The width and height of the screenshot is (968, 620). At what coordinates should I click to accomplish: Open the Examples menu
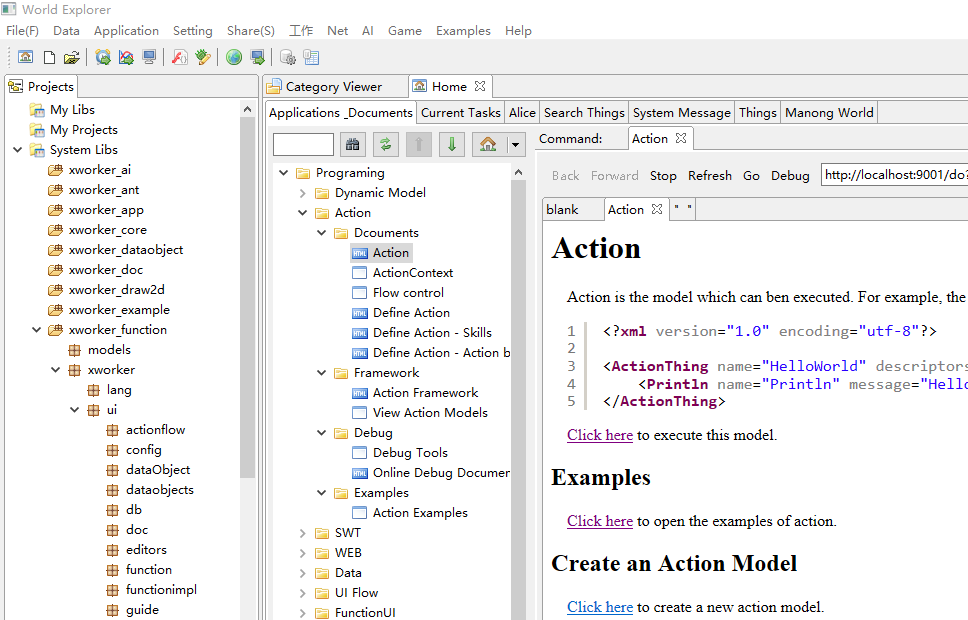tap(463, 30)
